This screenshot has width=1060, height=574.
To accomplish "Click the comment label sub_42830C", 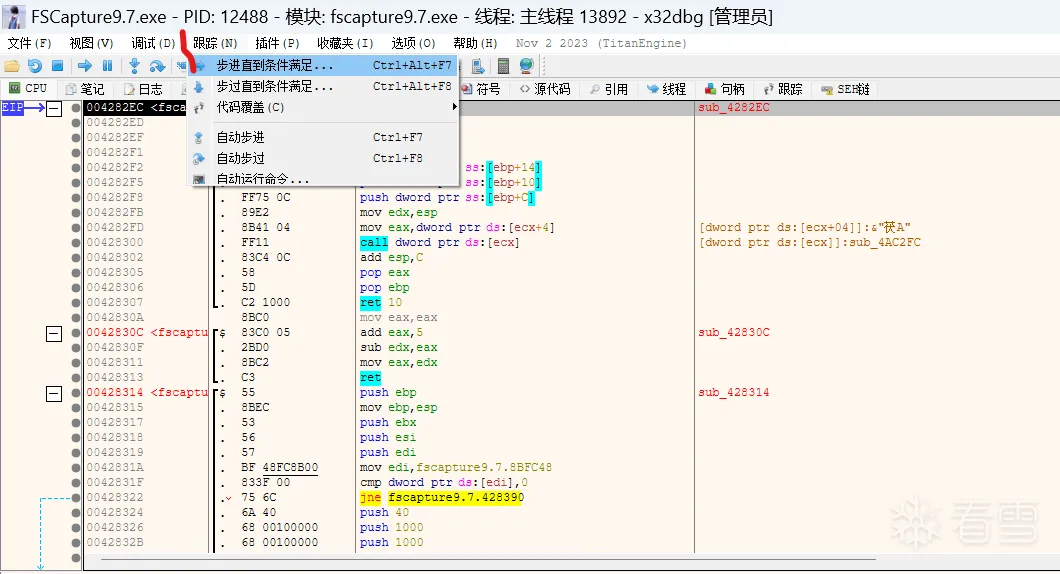I will tap(733, 332).
